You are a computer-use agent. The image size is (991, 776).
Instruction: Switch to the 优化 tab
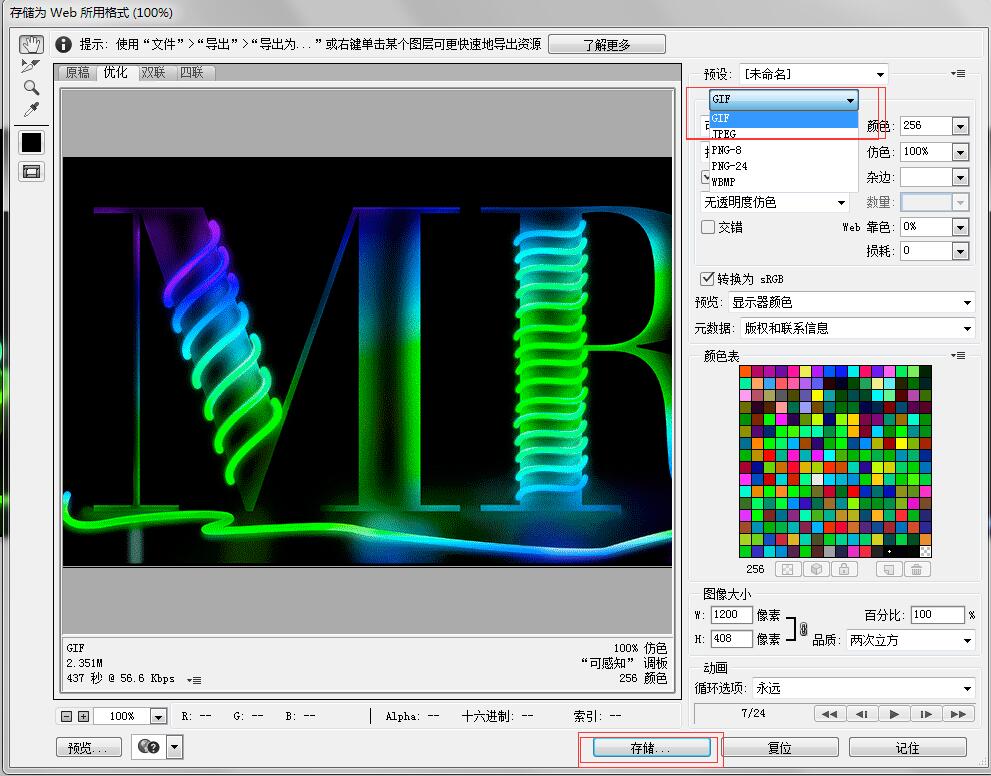[116, 72]
